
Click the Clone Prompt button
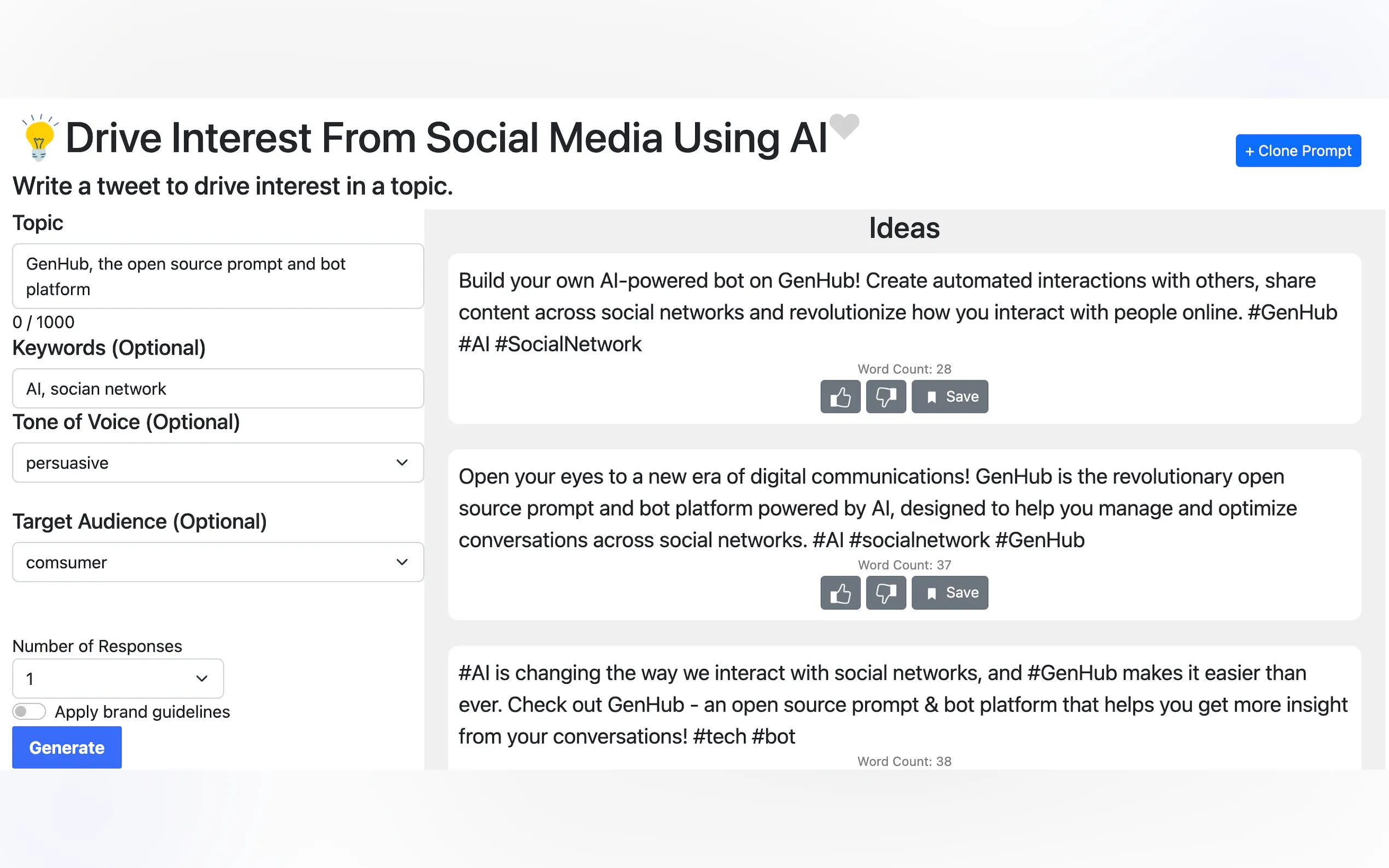[1298, 151]
